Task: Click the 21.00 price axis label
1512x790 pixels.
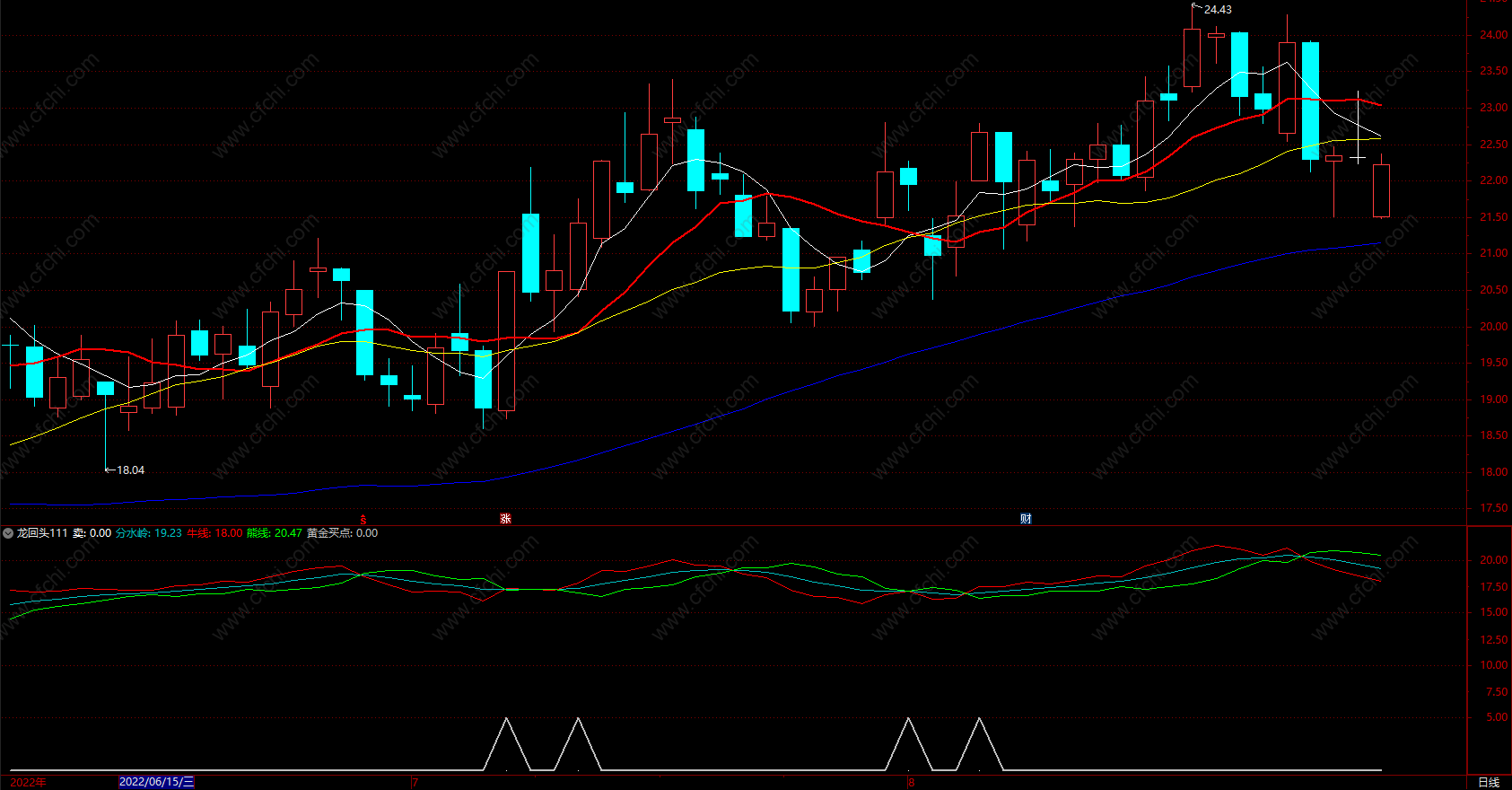Action: click(1494, 253)
